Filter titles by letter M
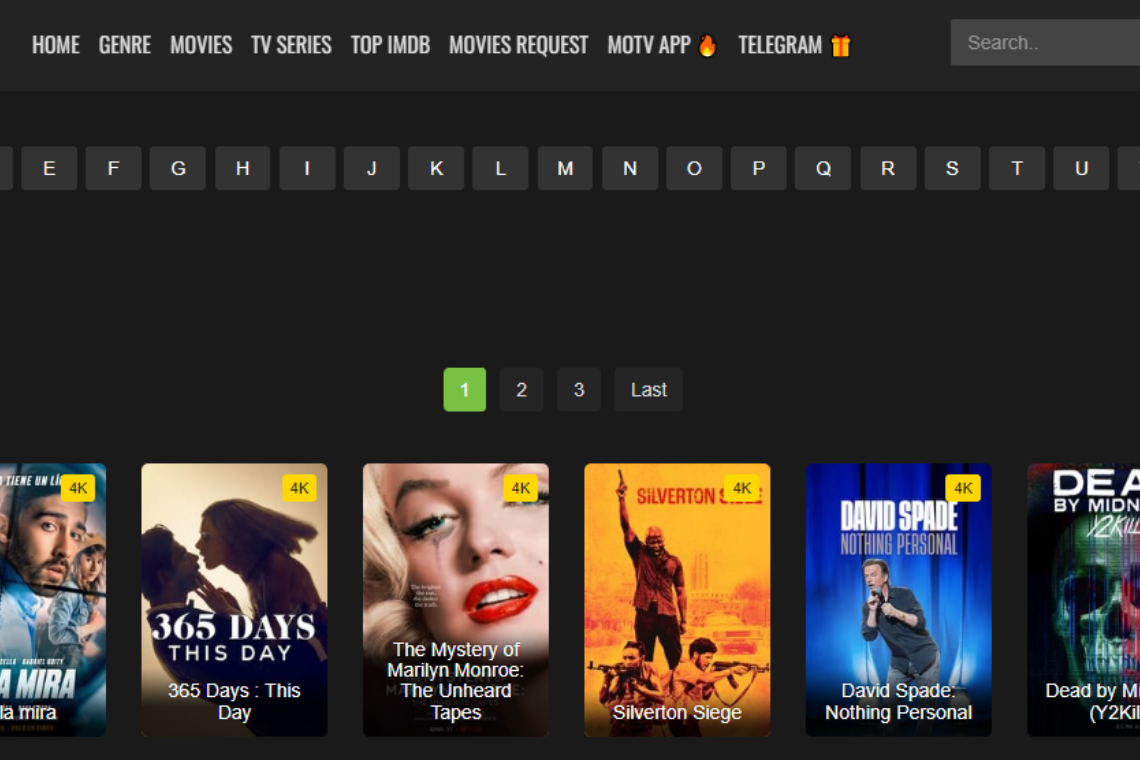The image size is (1140, 760). tap(566, 168)
